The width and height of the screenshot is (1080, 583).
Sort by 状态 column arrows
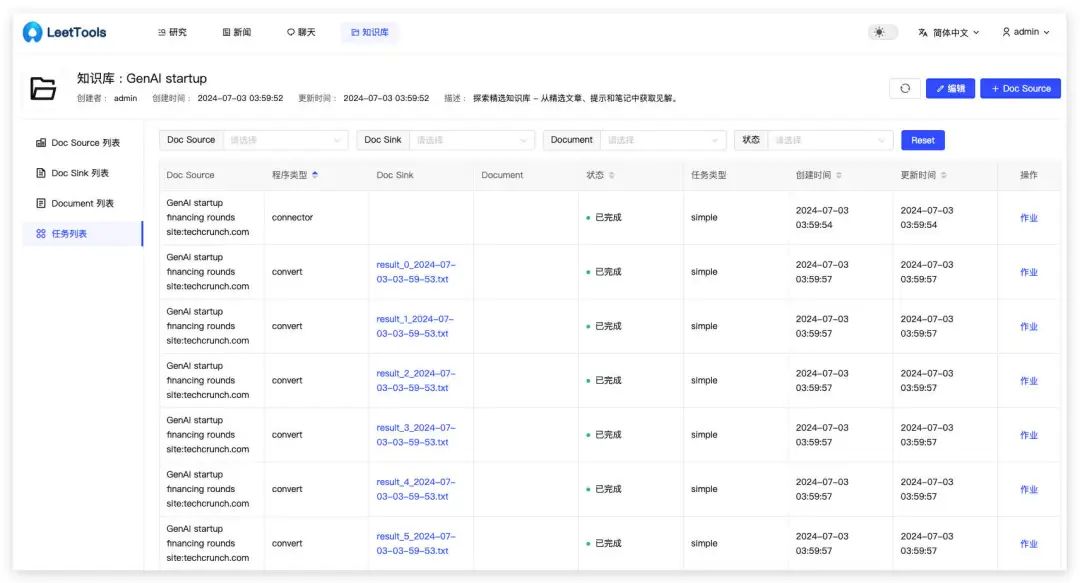(x=612, y=175)
